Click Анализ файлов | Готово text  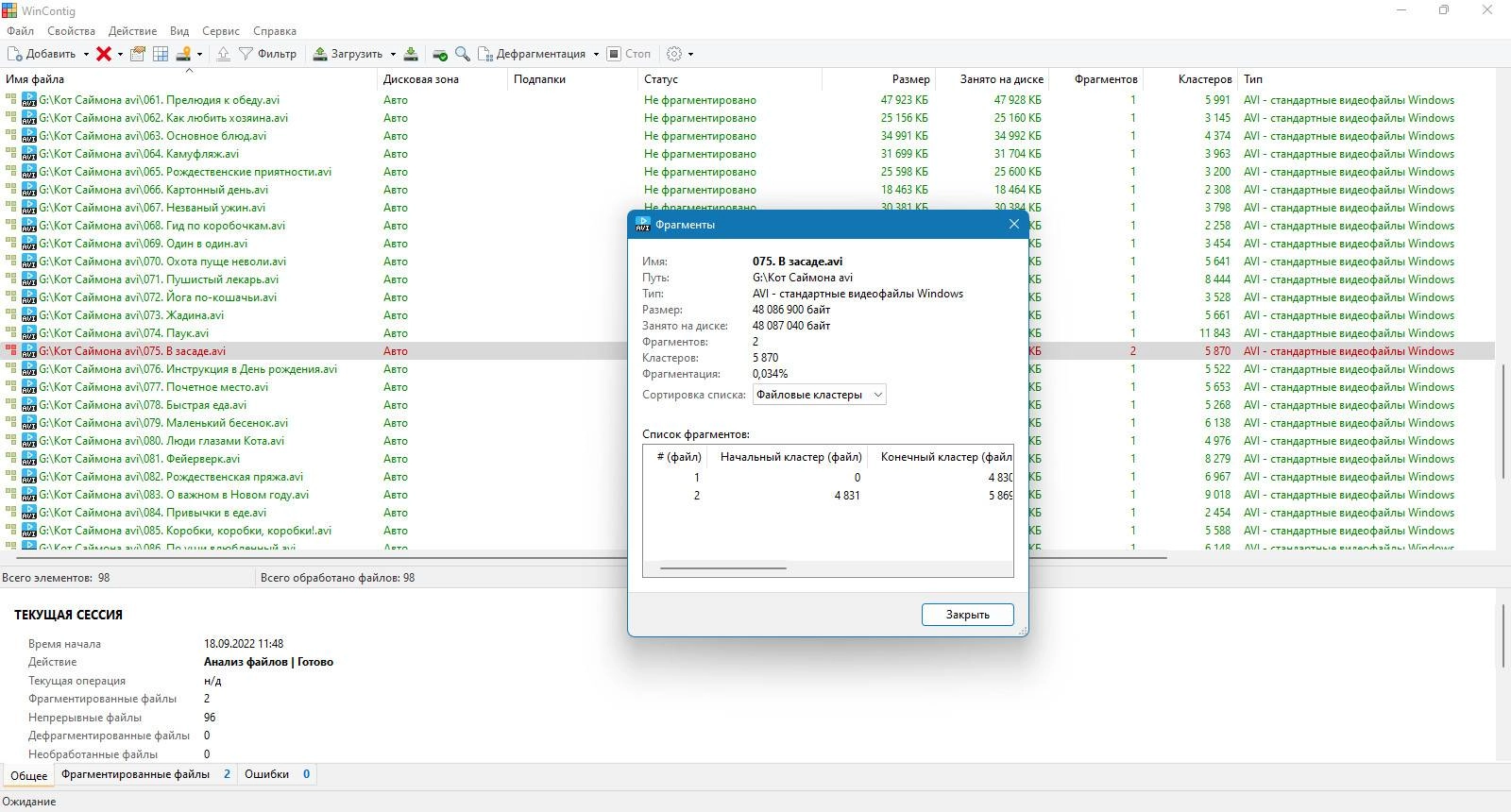tap(268, 662)
